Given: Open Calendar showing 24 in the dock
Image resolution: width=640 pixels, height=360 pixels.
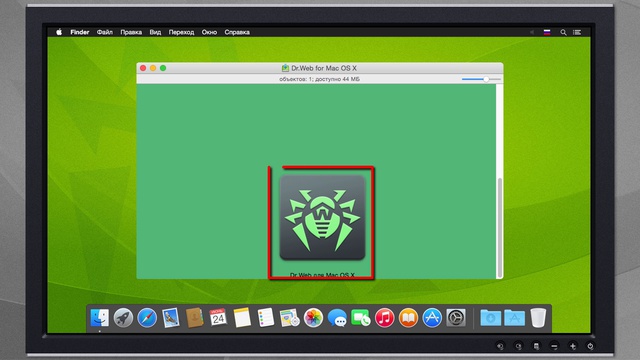Looking at the screenshot, I should point(218,318).
